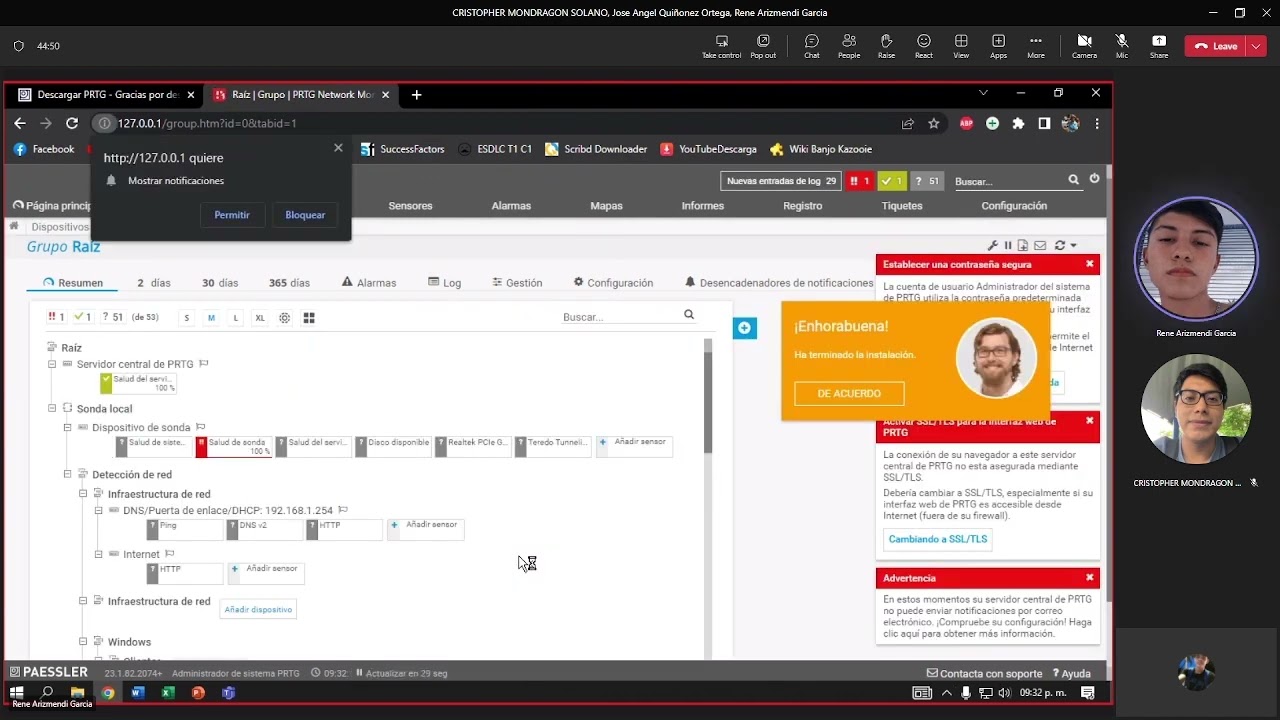Open the Mapas menu
This screenshot has height=720, width=1280.
[x=606, y=206]
